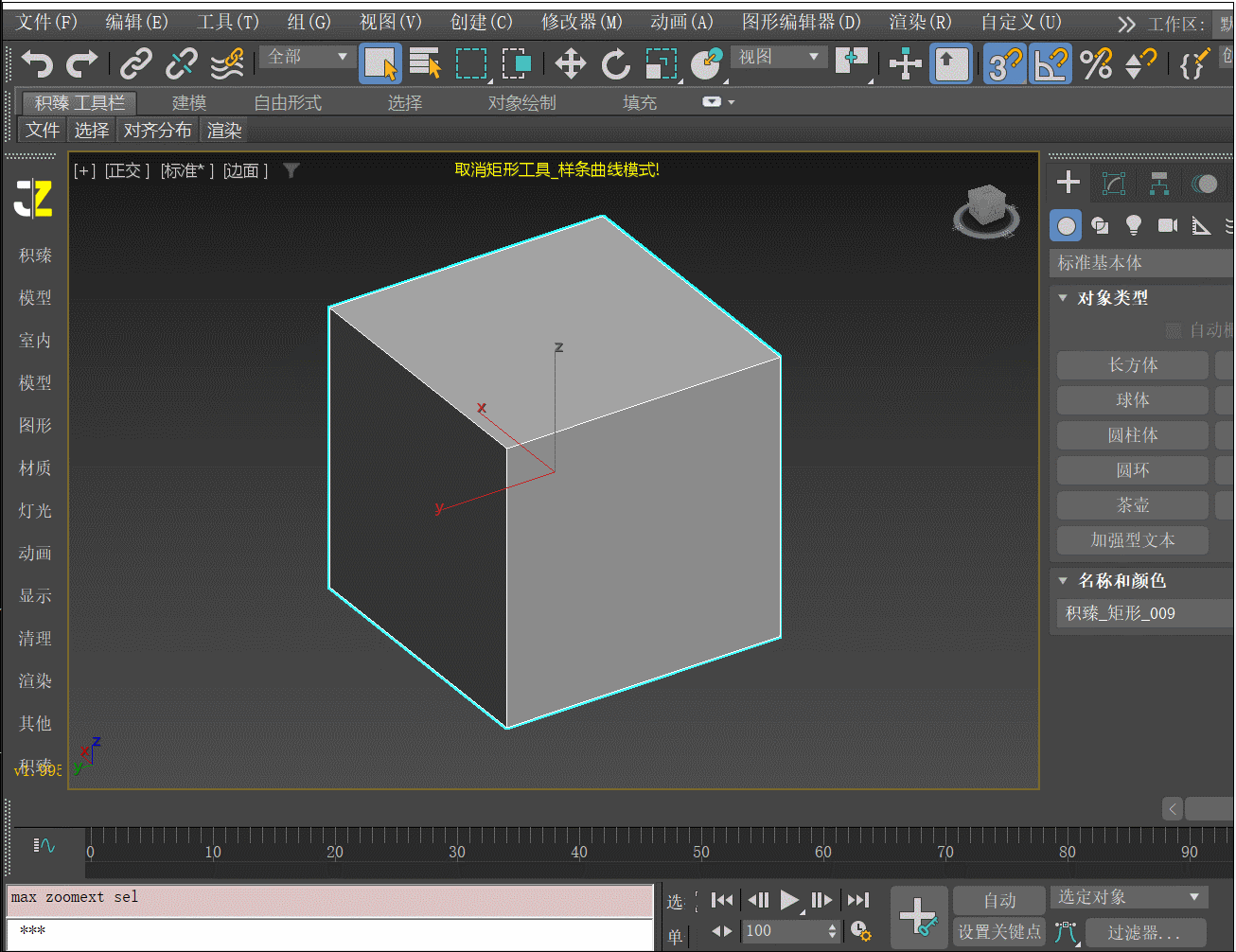Open the 选定对象 key filter dropdown

click(x=1129, y=897)
